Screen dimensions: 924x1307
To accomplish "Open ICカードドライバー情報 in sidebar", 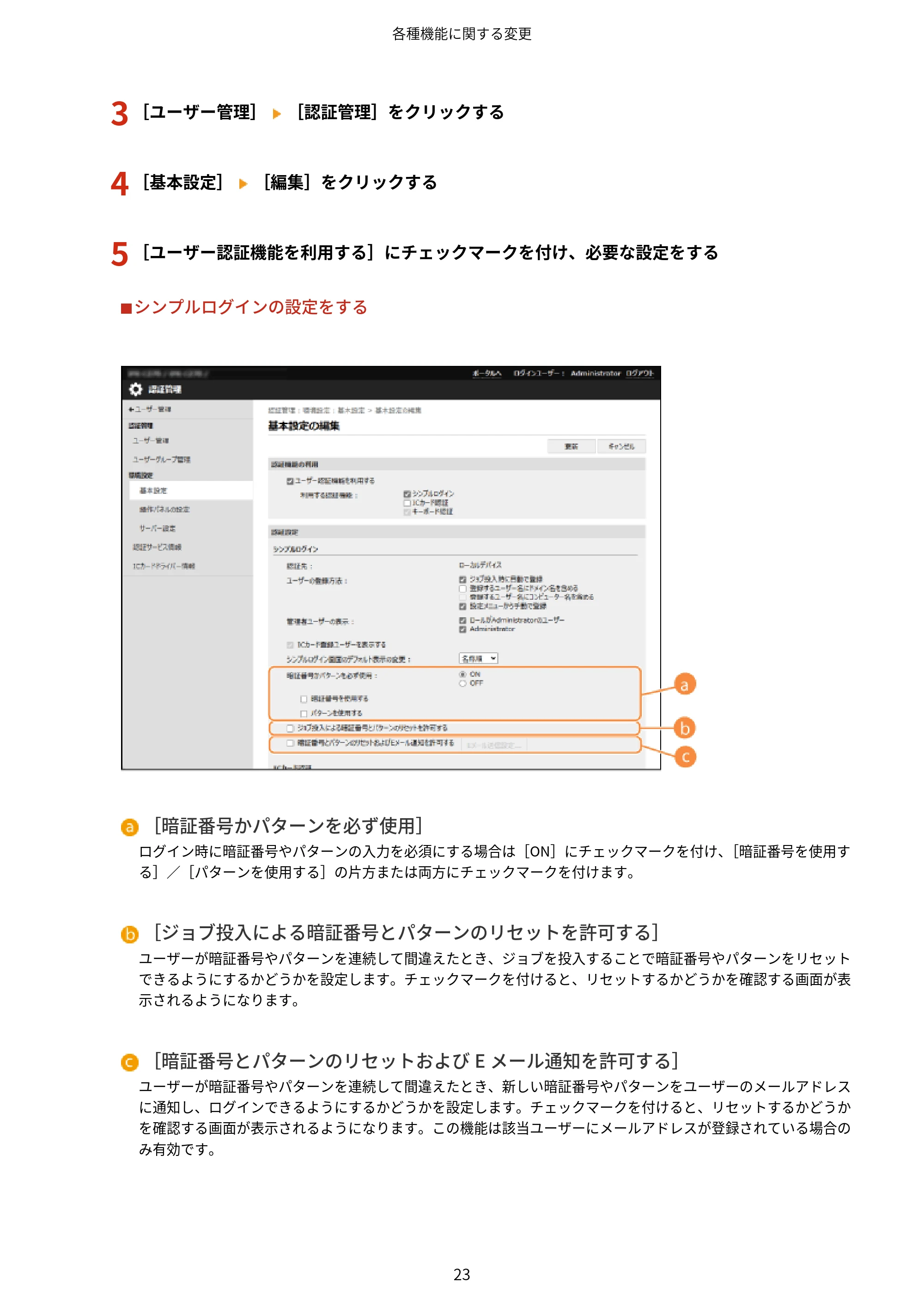I will coord(164,566).
